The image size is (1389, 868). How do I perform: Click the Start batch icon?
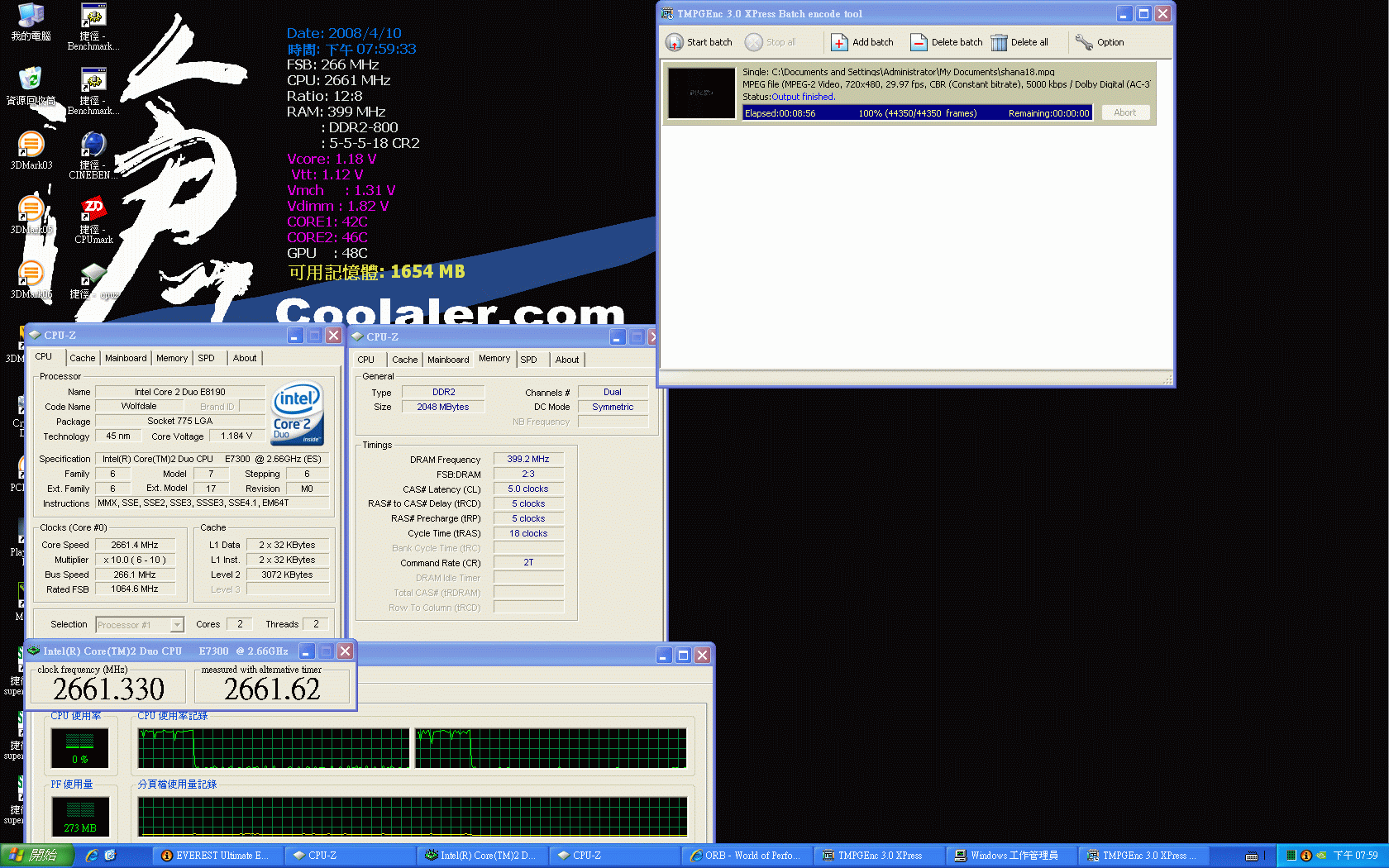click(x=675, y=42)
